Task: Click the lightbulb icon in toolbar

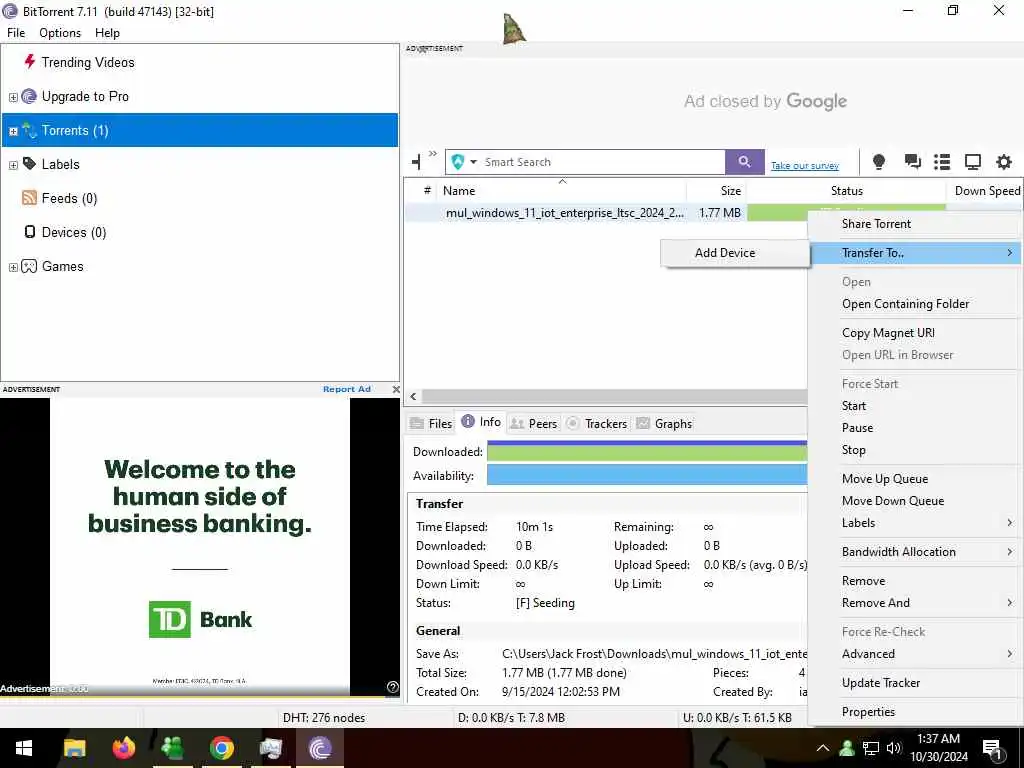Action: tap(879, 161)
